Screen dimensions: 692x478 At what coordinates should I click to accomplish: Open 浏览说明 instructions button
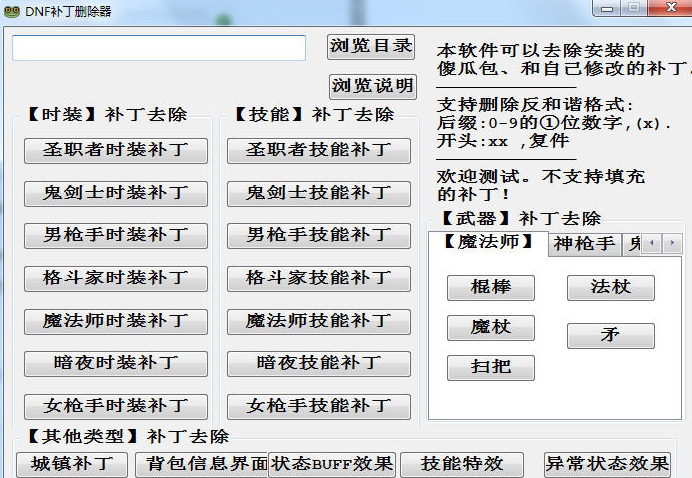(x=373, y=87)
